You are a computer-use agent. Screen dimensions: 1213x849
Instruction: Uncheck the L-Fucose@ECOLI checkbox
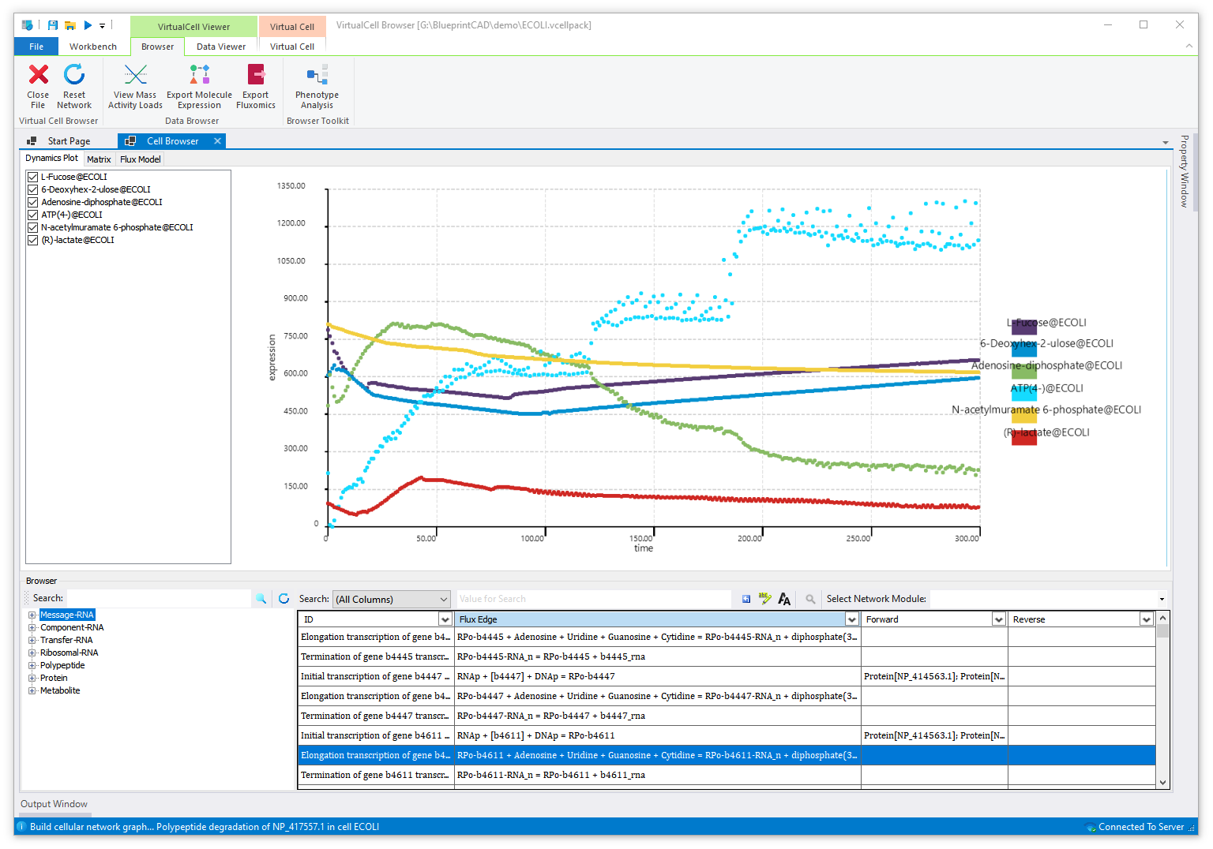pyautogui.click(x=33, y=177)
